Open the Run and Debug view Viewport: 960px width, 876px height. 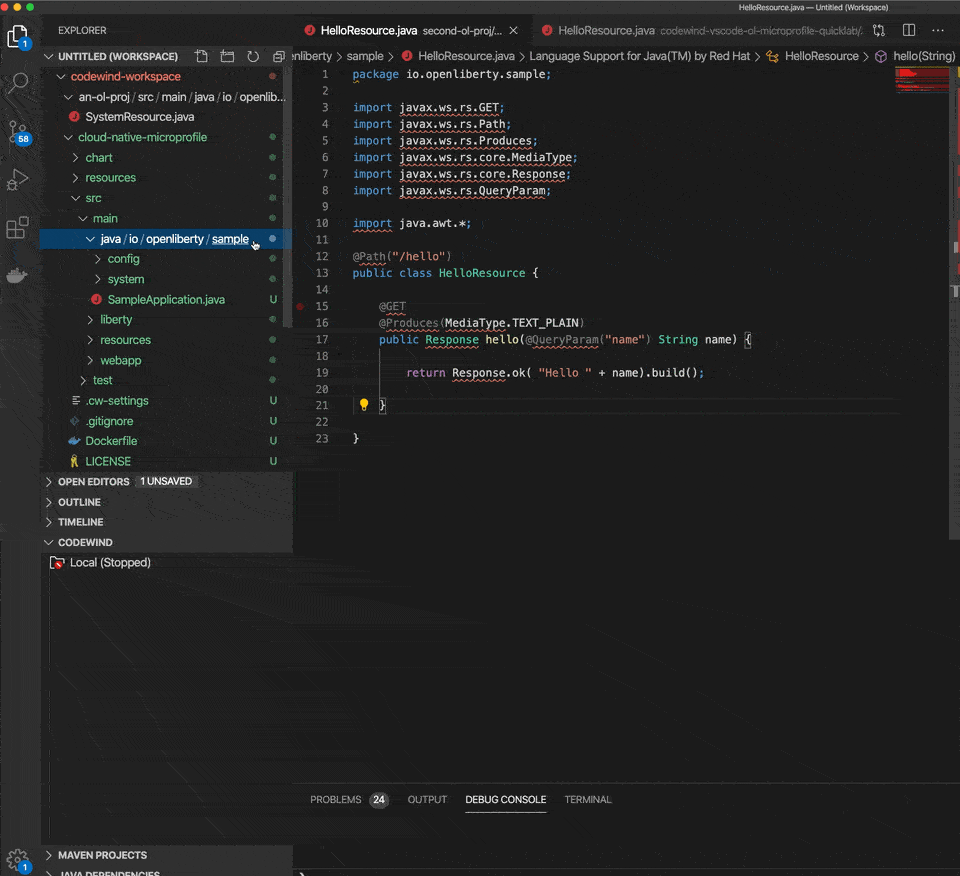point(18,179)
